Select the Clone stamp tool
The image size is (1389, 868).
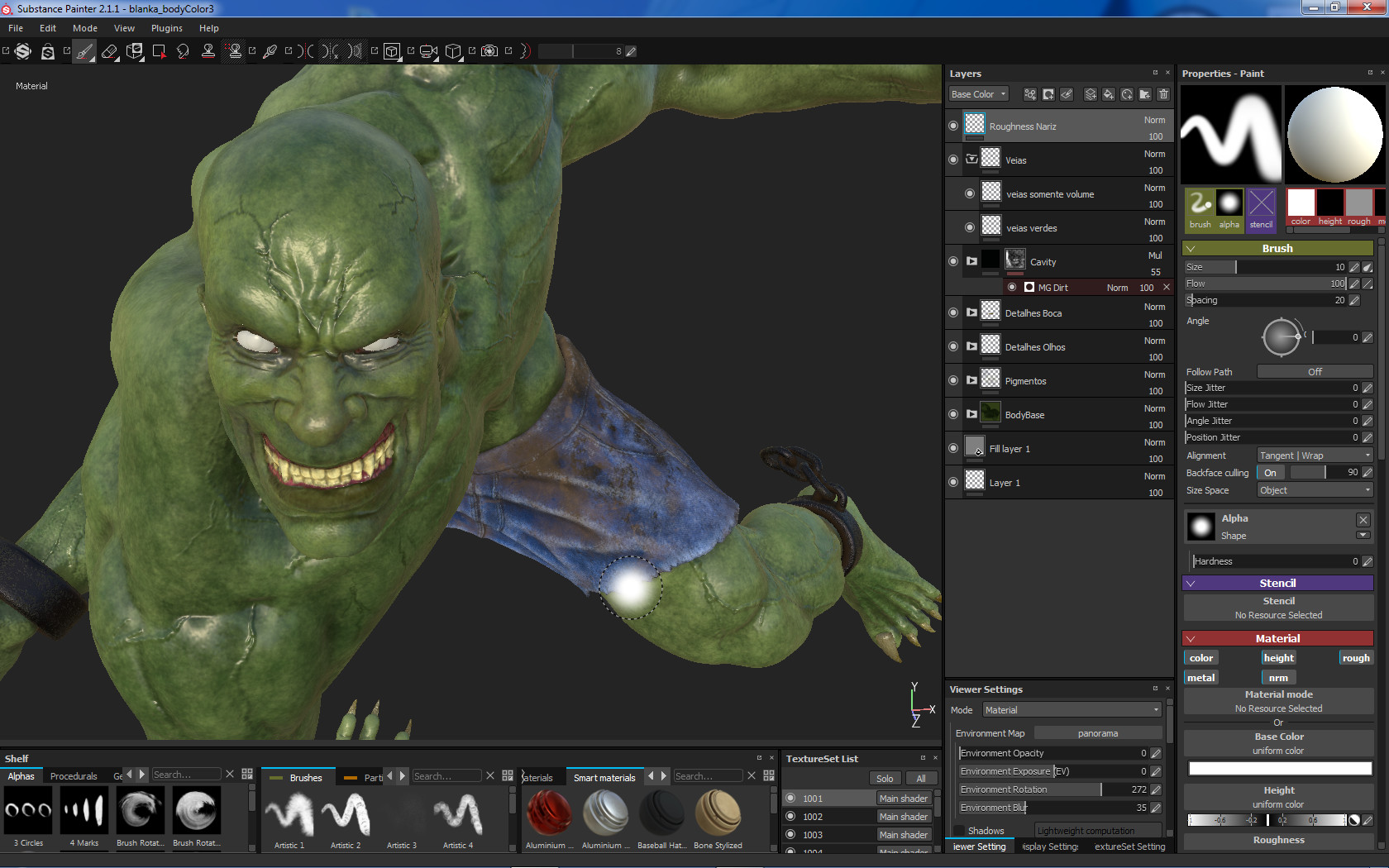point(208,51)
